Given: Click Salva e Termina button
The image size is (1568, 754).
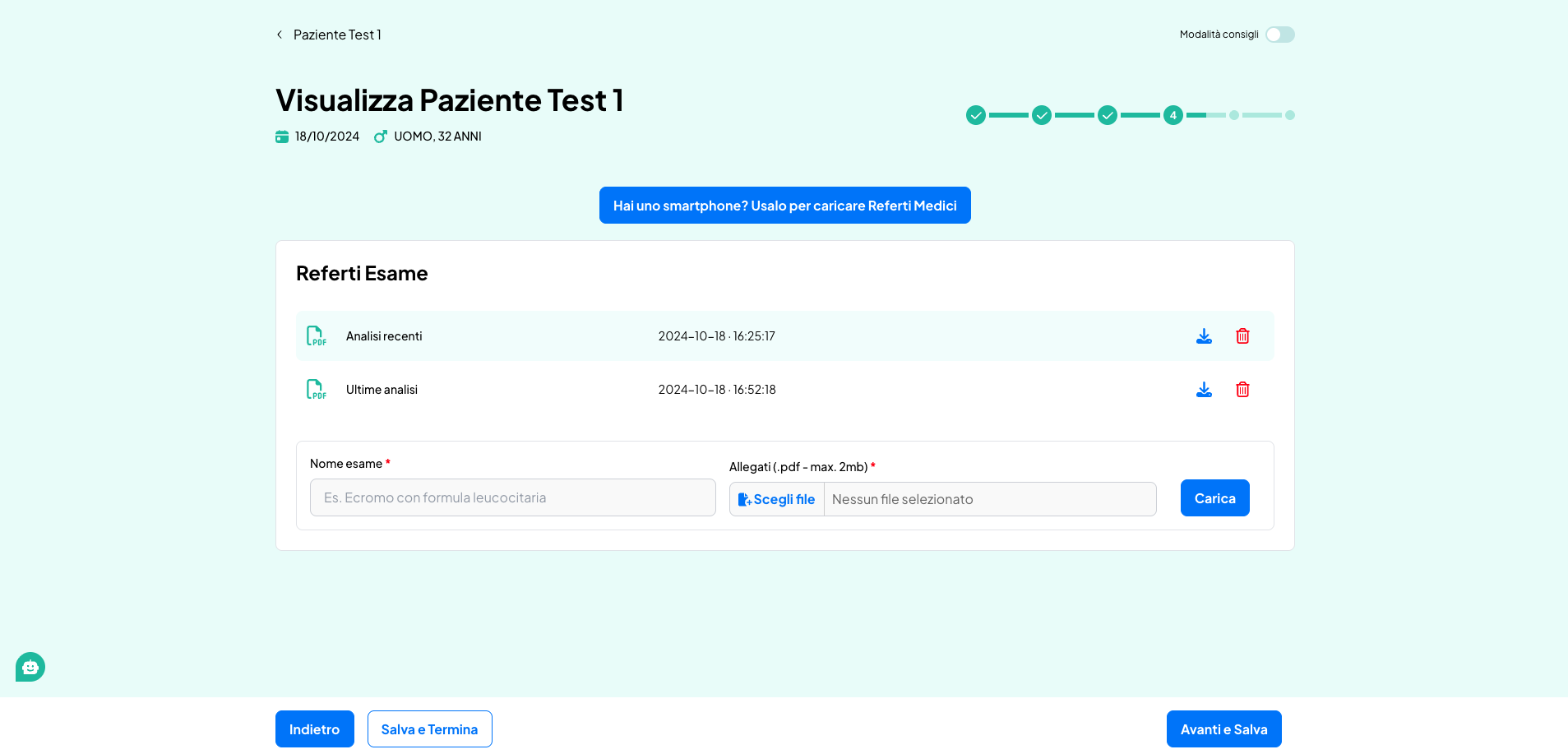Looking at the screenshot, I should [429, 729].
